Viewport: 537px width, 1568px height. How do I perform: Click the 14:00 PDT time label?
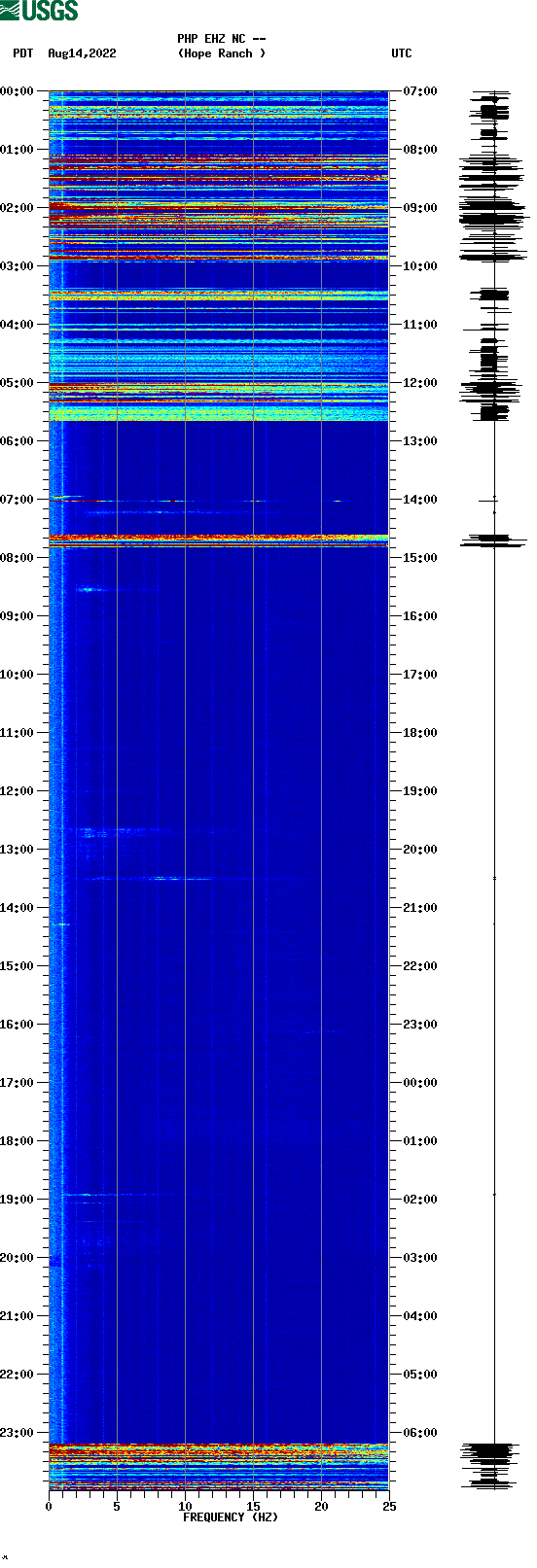pyautogui.click(x=17, y=908)
